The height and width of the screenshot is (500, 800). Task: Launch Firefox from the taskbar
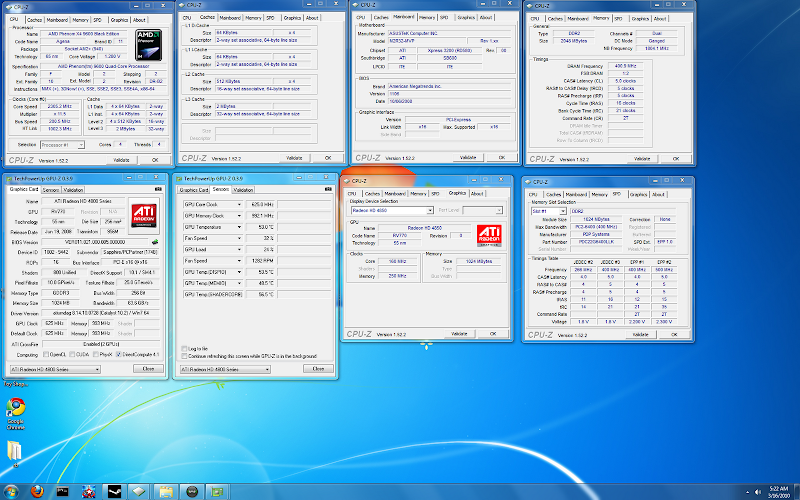(x=36, y=491)
